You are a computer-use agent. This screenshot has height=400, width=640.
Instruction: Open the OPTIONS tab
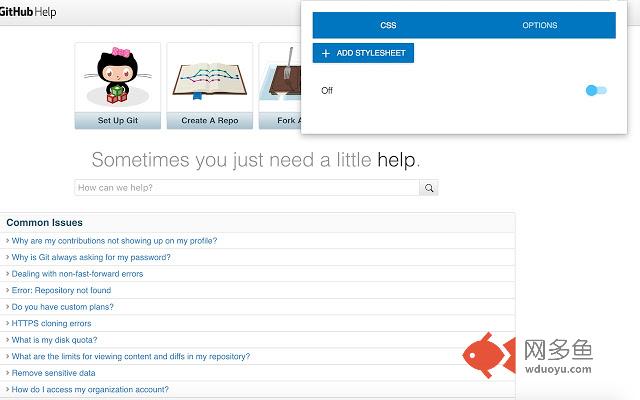tap(540, 25)
